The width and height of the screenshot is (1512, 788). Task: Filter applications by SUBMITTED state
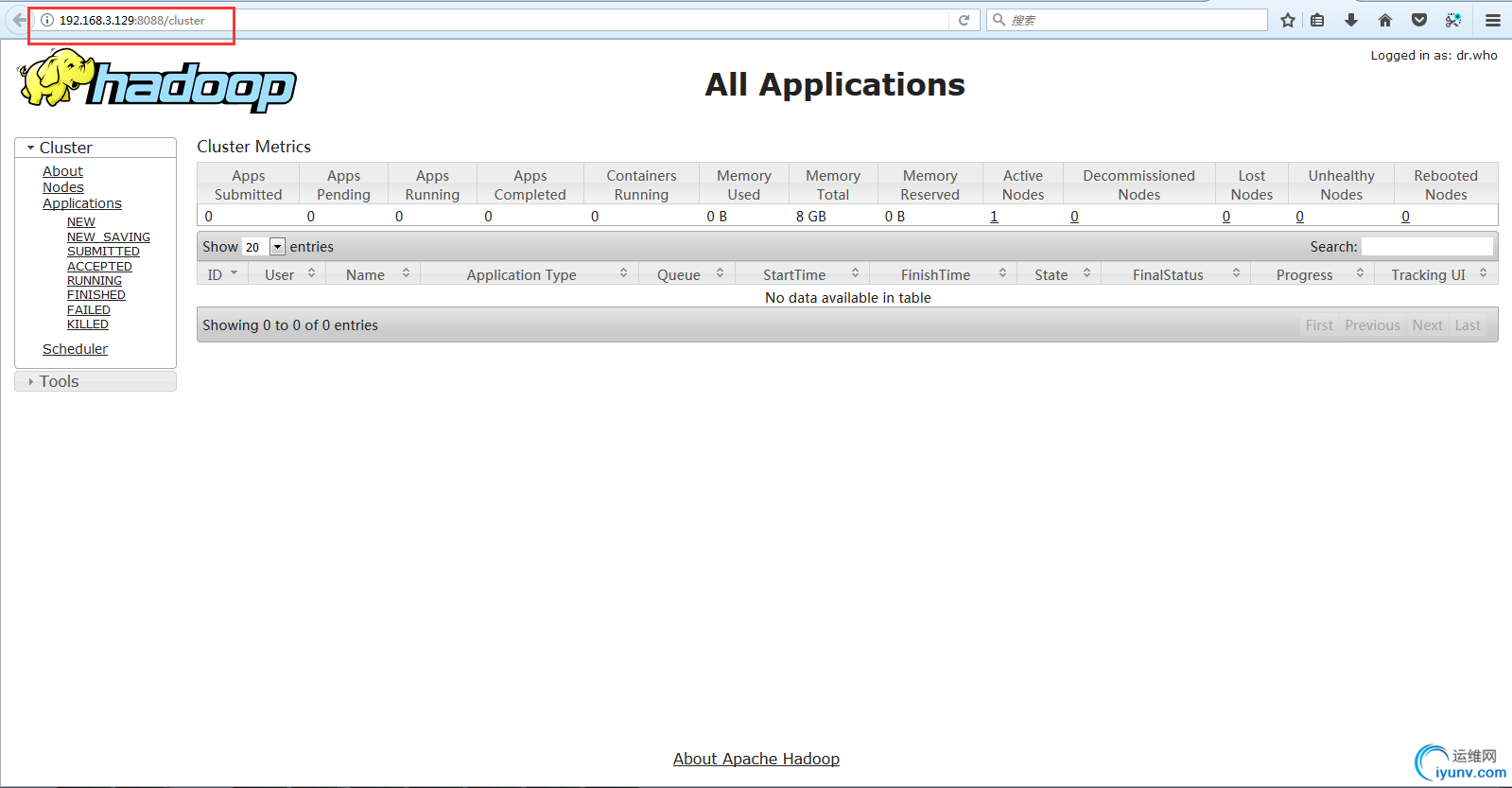point(103,252)
